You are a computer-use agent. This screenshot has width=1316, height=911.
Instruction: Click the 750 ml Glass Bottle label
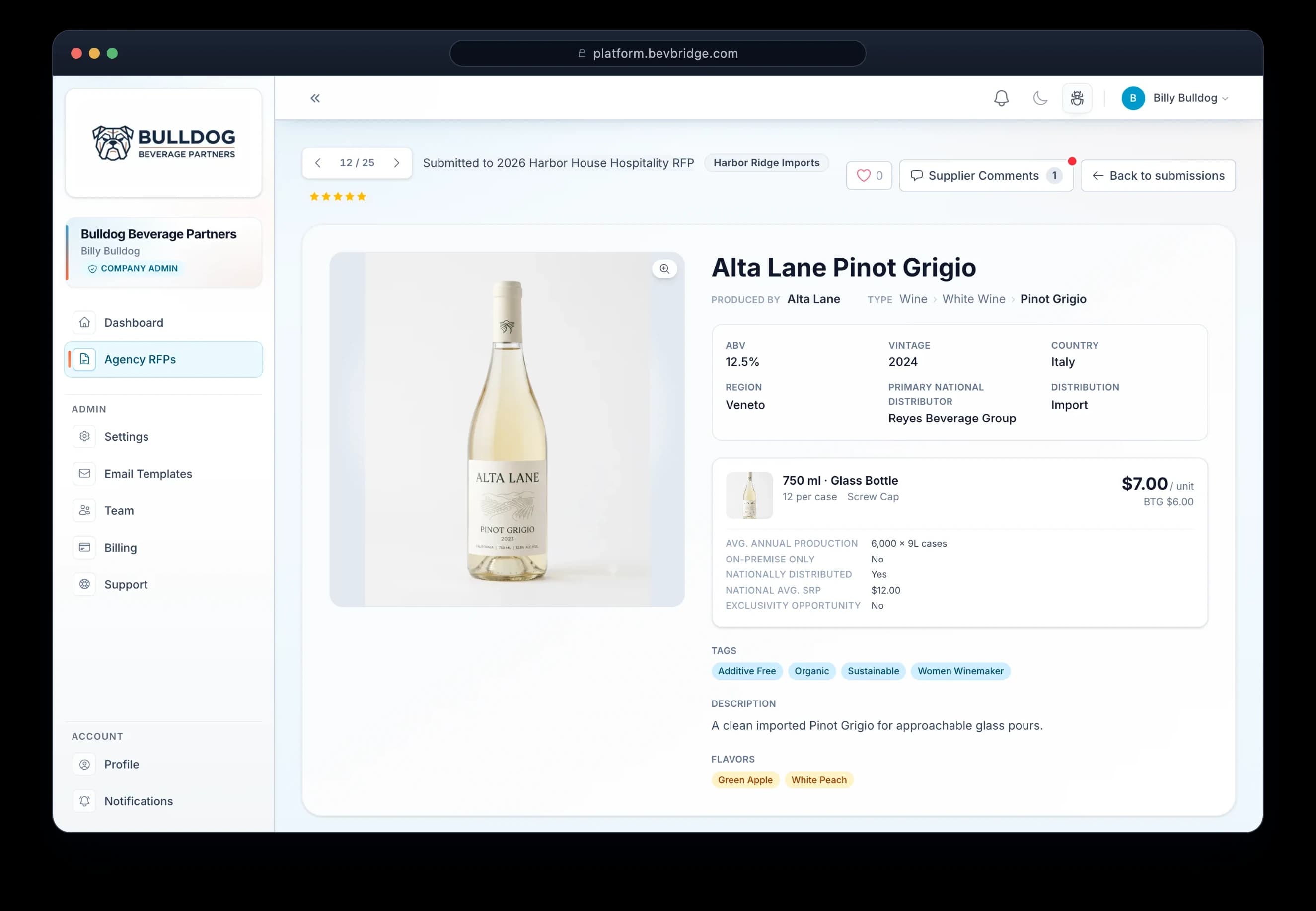(840, 481)
